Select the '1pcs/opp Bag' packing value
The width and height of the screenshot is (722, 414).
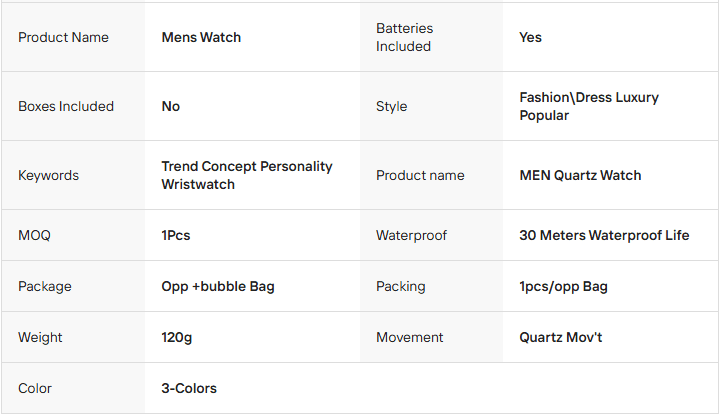pos(563,286)
